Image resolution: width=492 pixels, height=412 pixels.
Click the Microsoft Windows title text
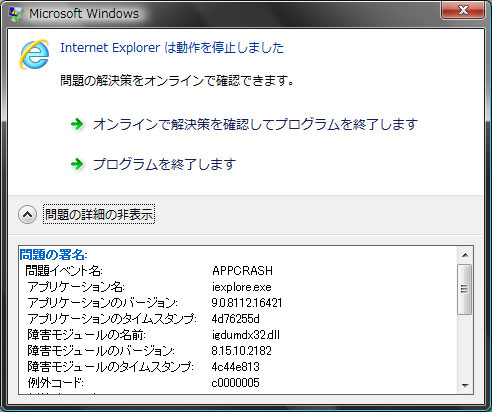[x=84, y=14]
